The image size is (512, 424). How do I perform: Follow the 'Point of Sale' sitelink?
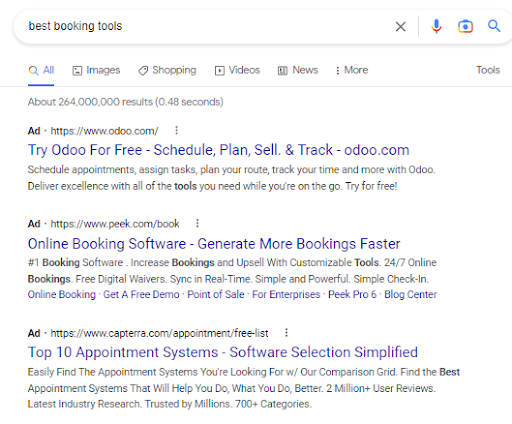click(x=216, y=294)
